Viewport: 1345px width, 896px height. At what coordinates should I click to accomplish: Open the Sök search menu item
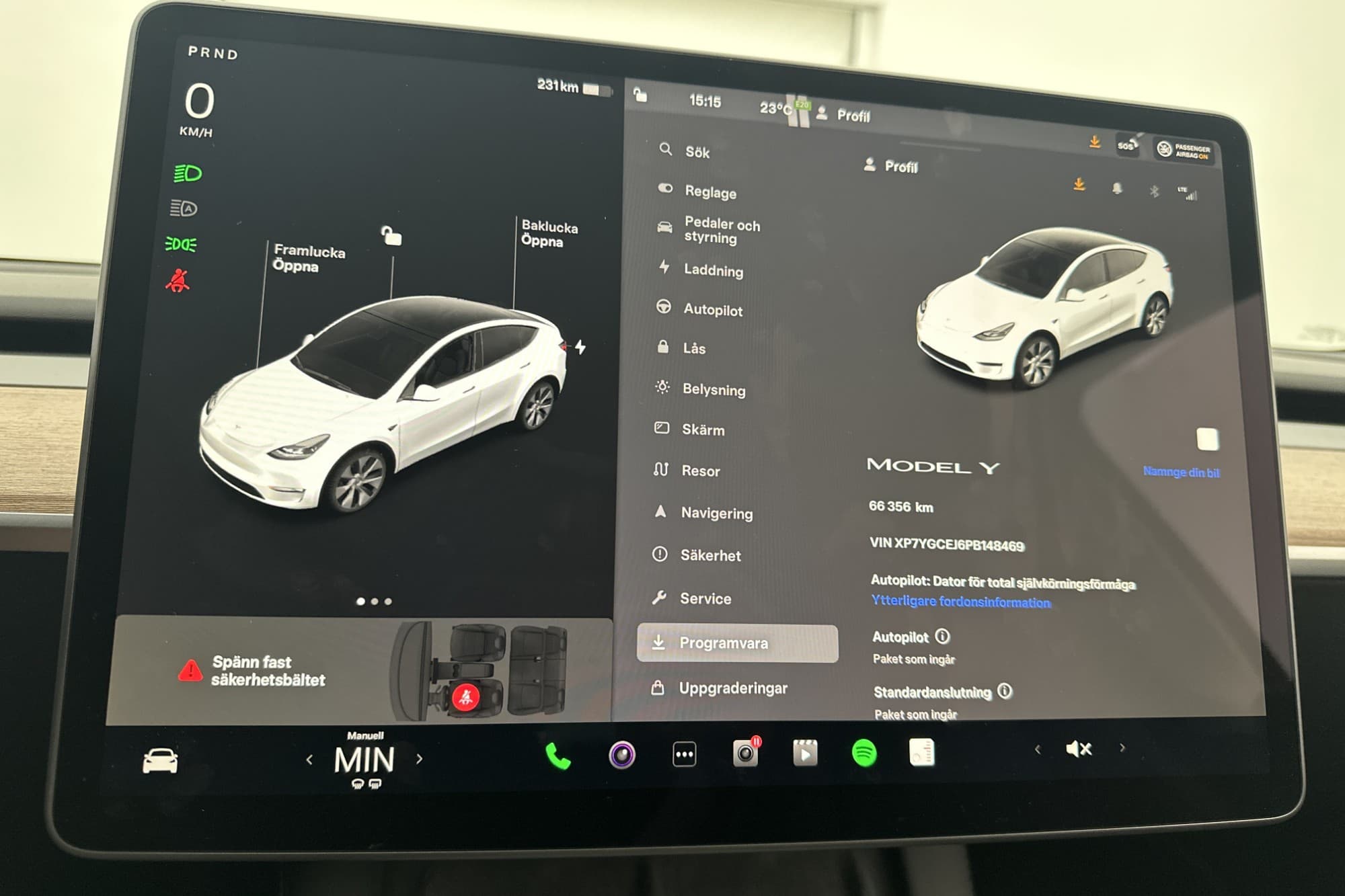[685, 151]
